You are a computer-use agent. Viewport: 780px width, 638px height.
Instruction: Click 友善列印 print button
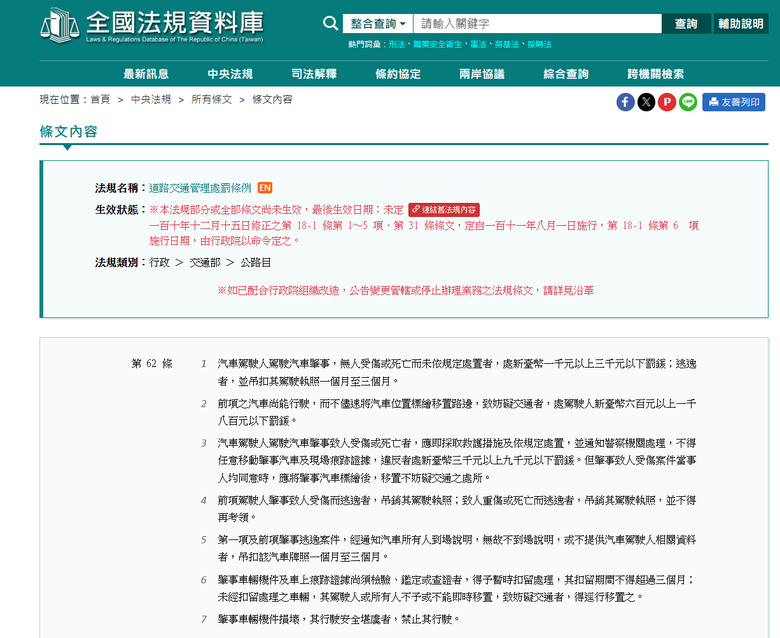coord(734,102)
